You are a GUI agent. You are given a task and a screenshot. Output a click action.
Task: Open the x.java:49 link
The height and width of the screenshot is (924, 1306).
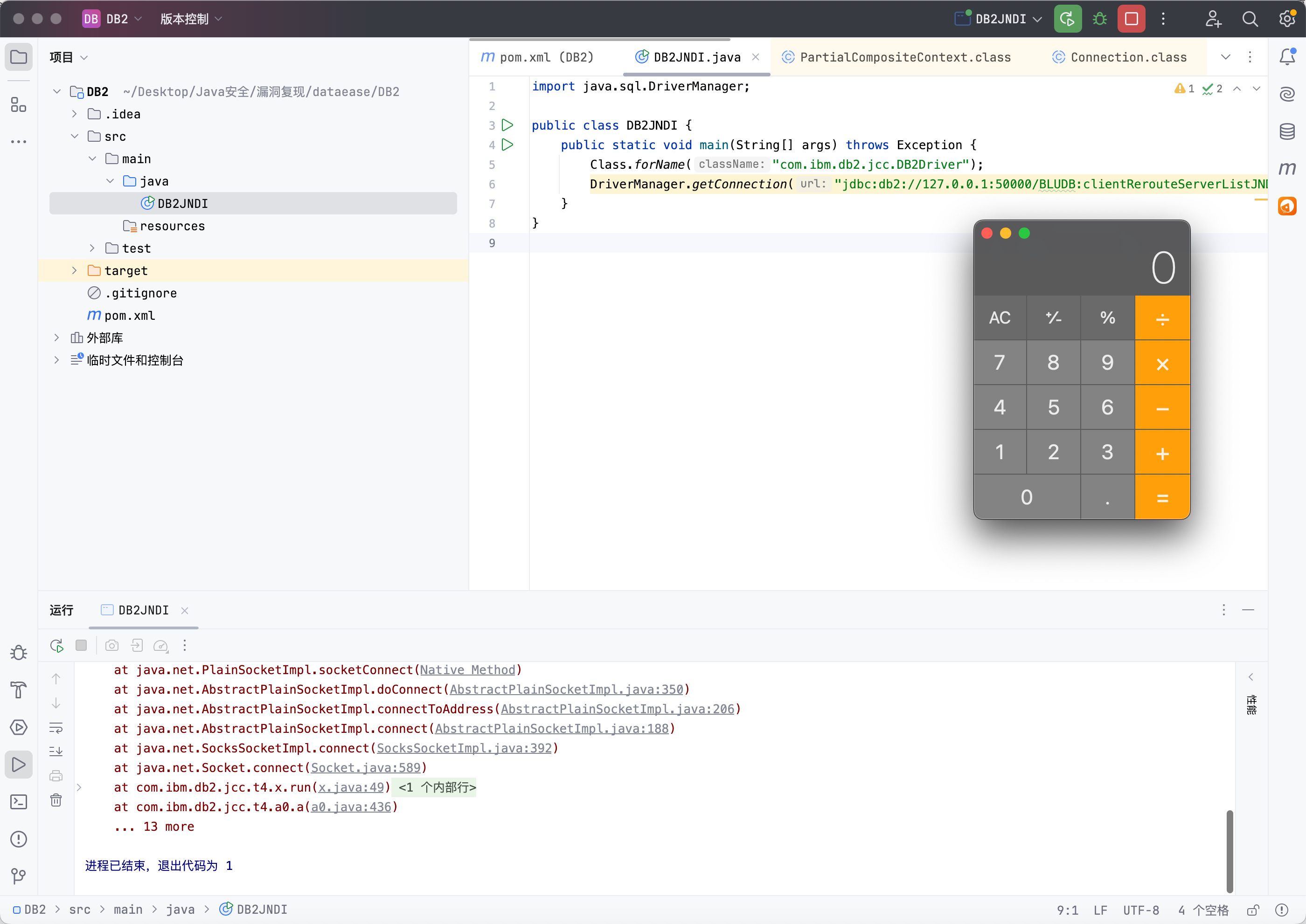(x=351, y=788)
